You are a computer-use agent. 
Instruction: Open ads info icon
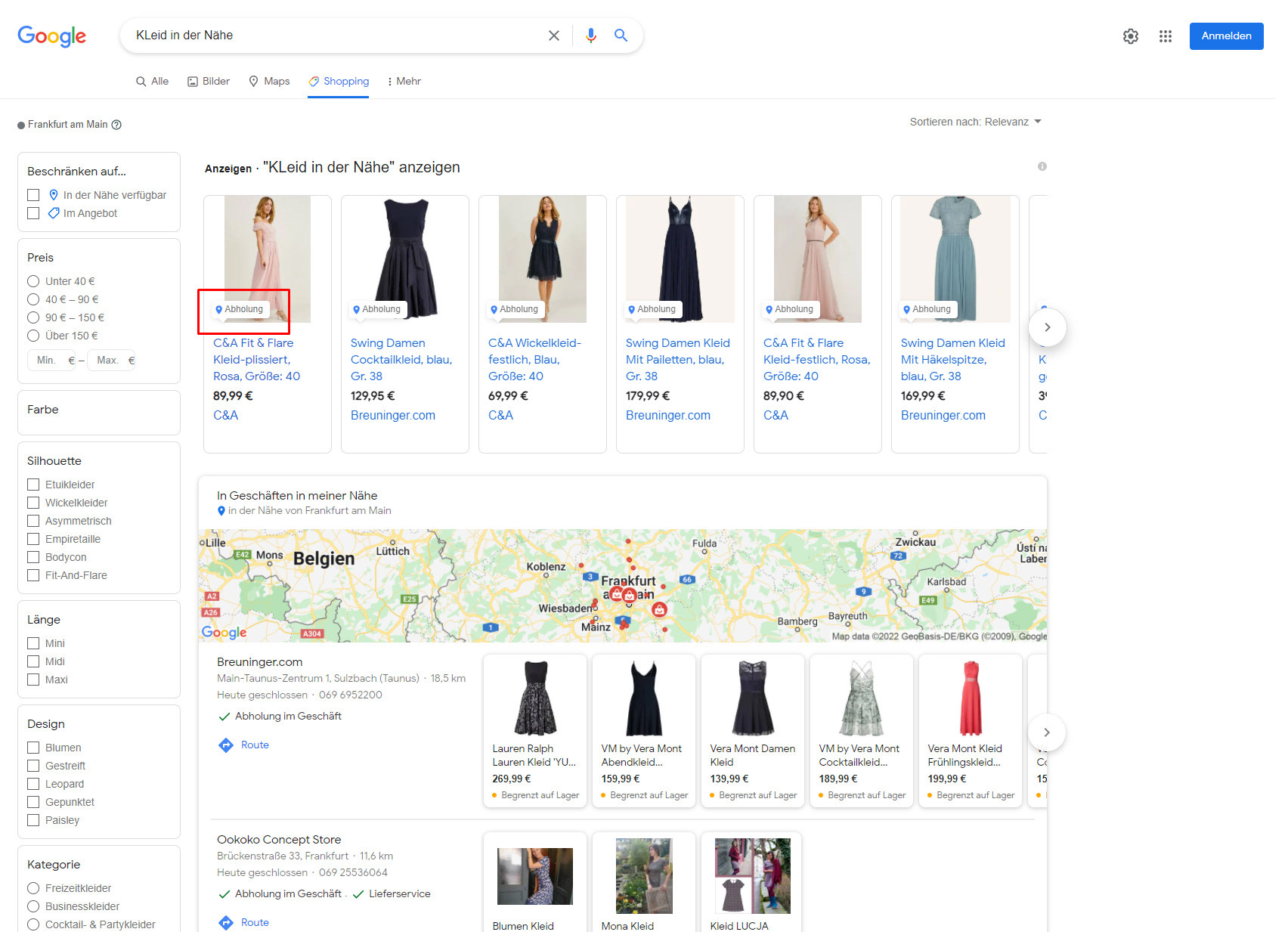1042,166
